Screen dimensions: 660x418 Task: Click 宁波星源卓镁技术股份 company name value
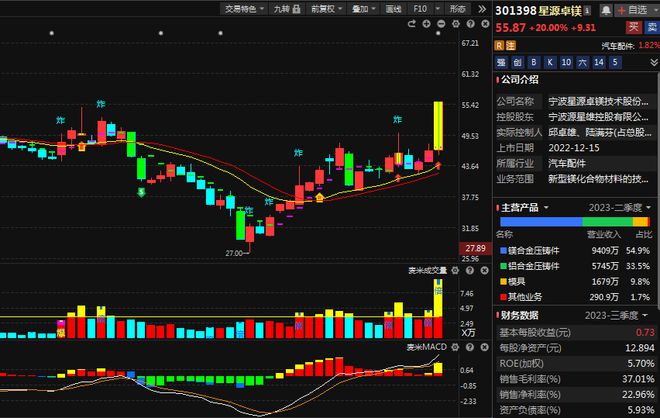click(599, 101)
